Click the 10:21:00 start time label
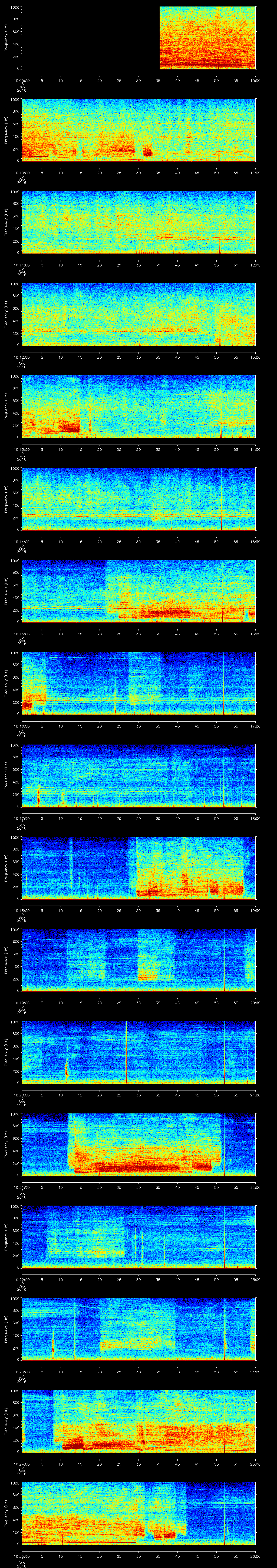Image resolution: width=277 pixels, height=1568 pixels. [21, 1187]
